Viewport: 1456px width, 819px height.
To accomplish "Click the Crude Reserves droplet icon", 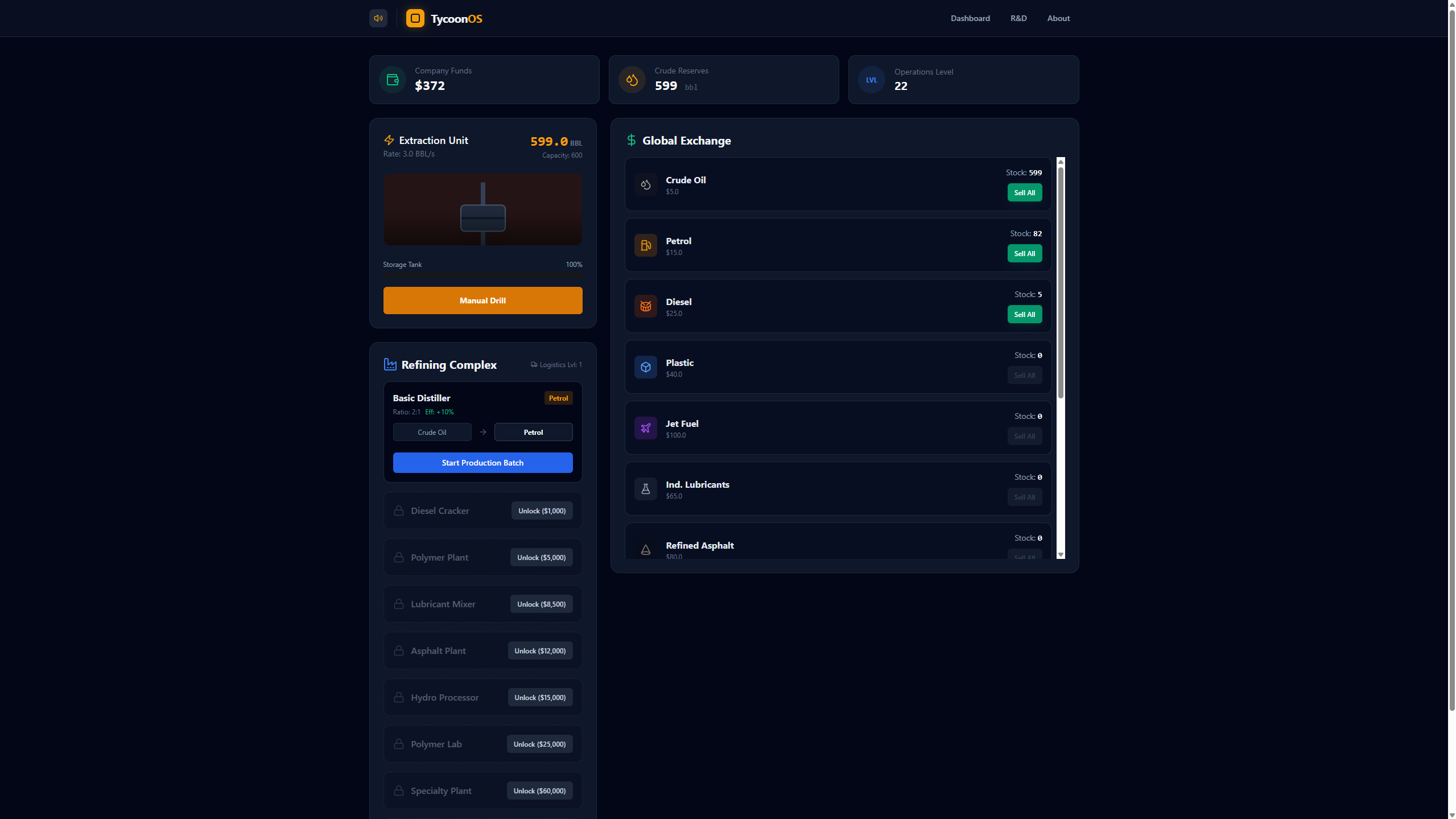I will tap(632, 80).
